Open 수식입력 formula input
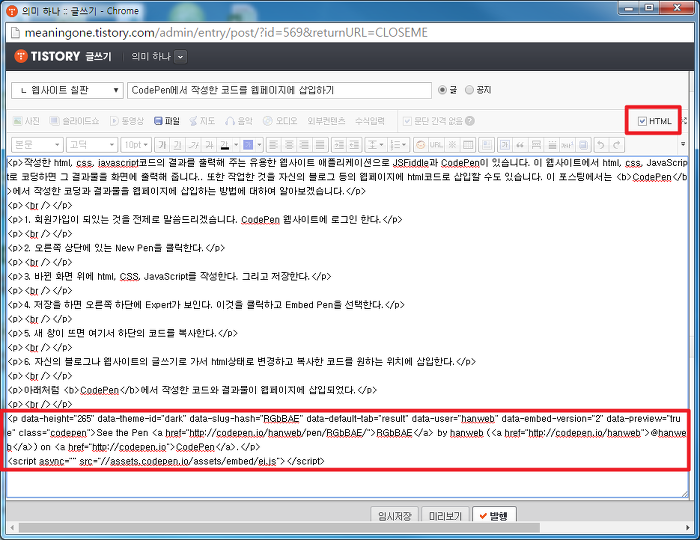700x540 pixels. (x=370, y=121)
